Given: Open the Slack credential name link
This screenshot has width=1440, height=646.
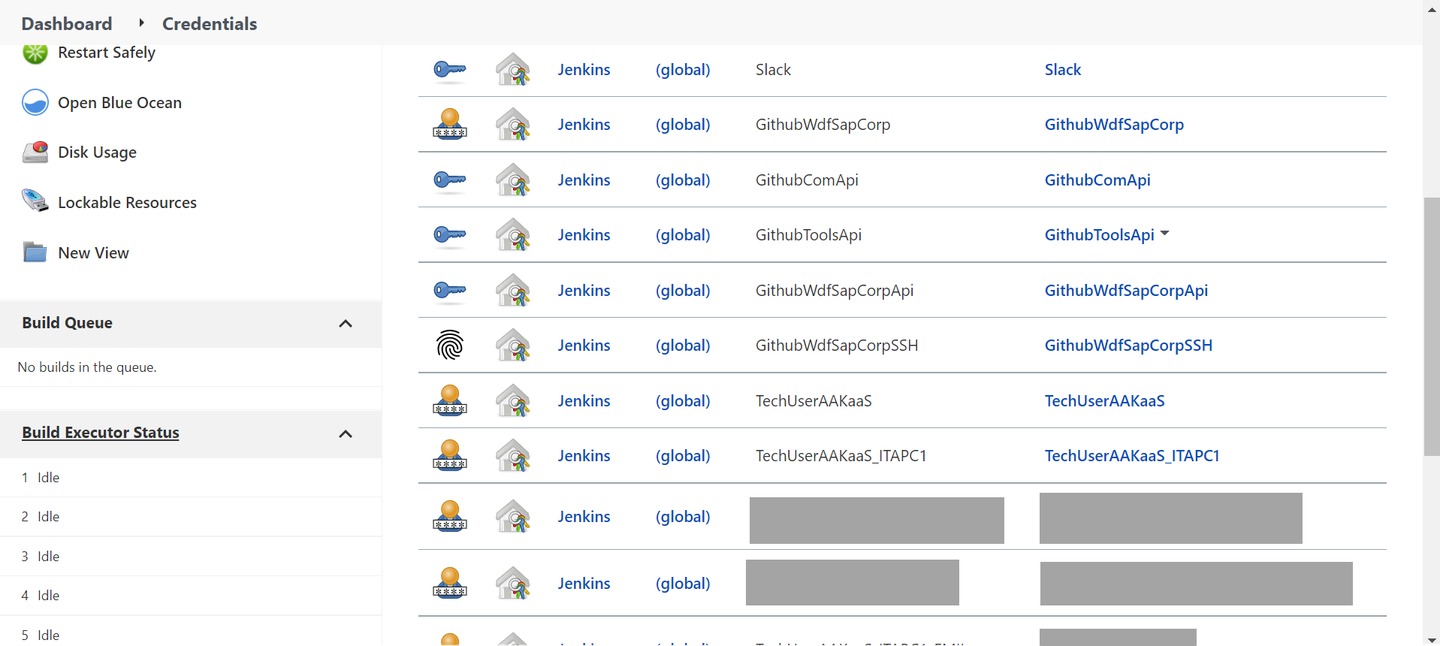Looking at the screenshot, I should (x=1063, y=70).
